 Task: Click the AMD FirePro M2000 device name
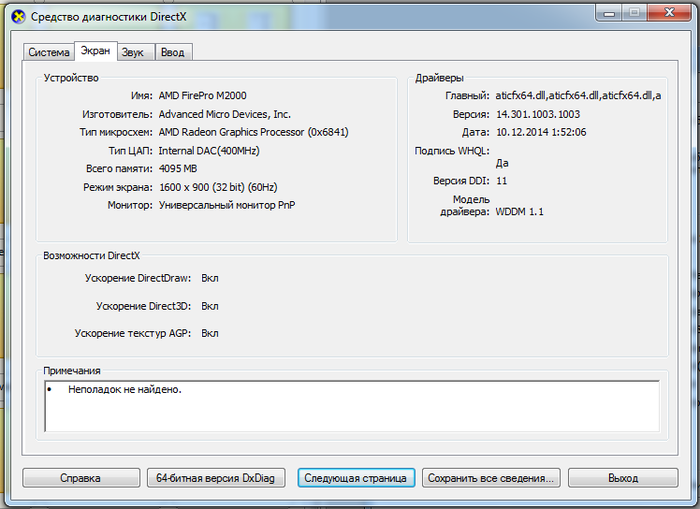203,96
